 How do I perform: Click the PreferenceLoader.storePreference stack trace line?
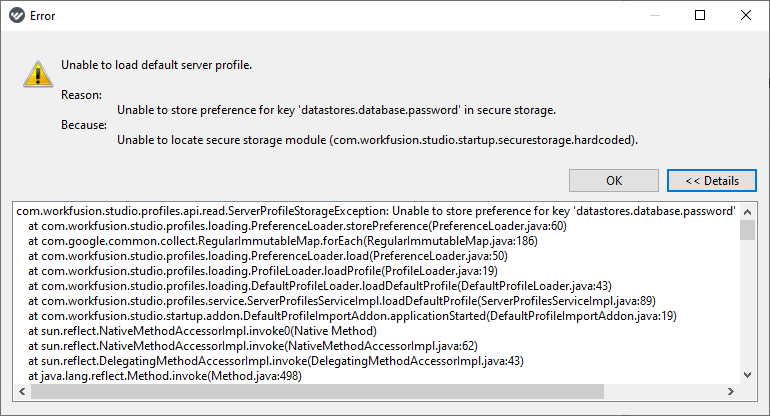pyautogui.click(x=297, y=226)
